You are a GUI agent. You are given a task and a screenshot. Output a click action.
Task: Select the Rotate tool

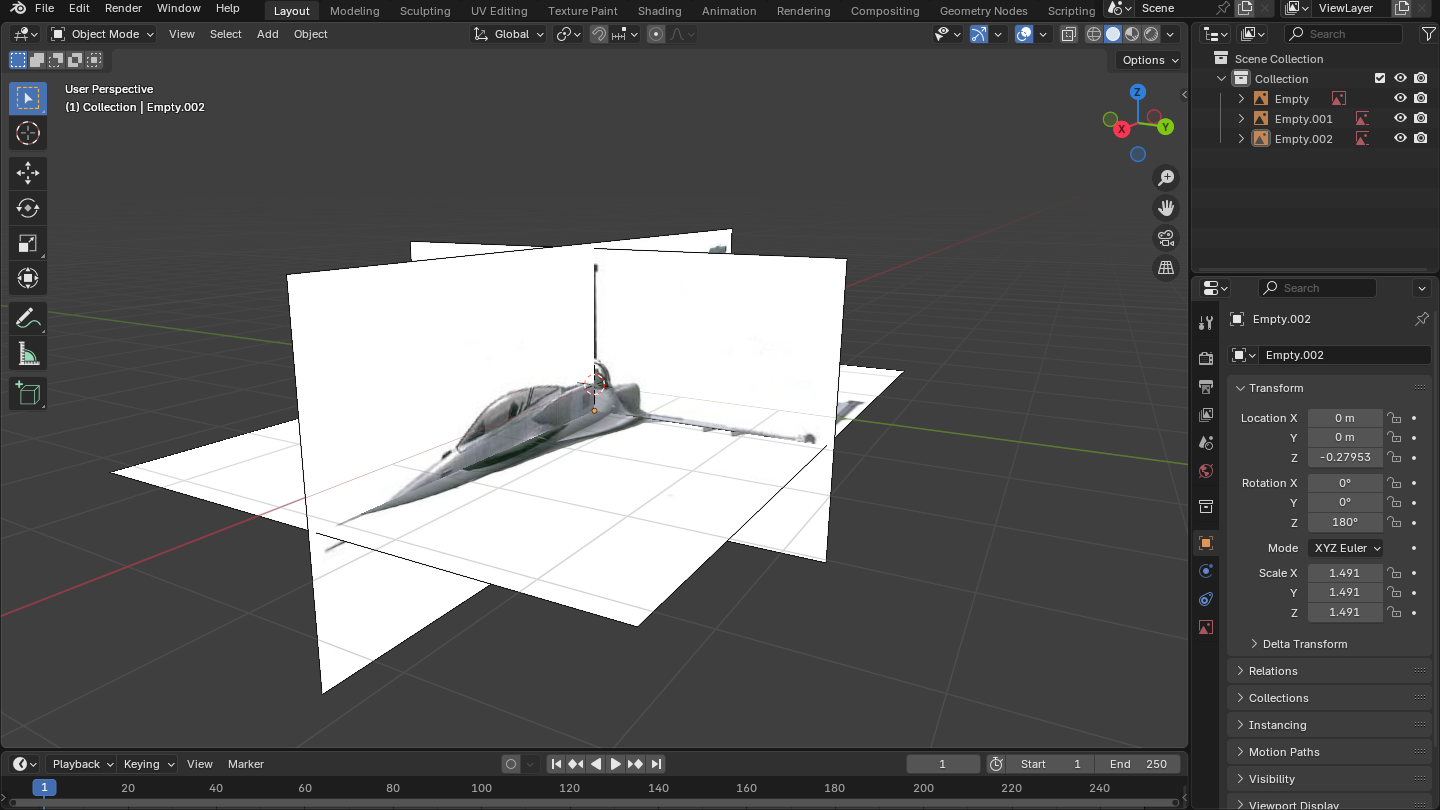click(x=28, y=208)
